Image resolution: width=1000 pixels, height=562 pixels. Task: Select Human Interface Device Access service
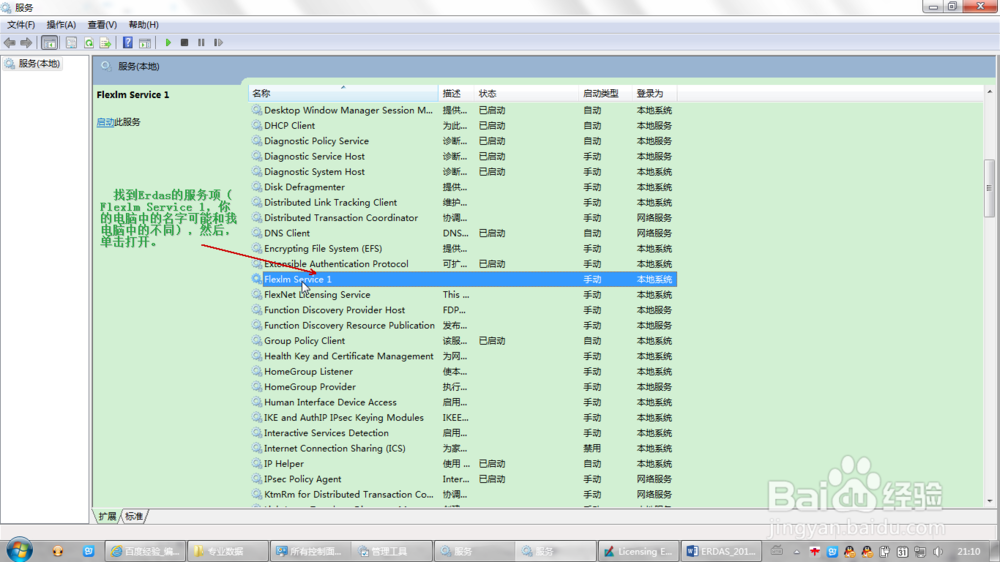(x=463, y=403)
